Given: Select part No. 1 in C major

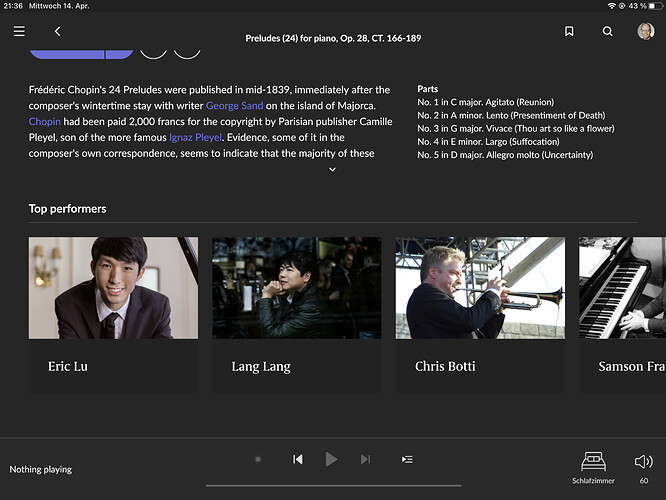Looking at the screenshot, I should 485,102.
